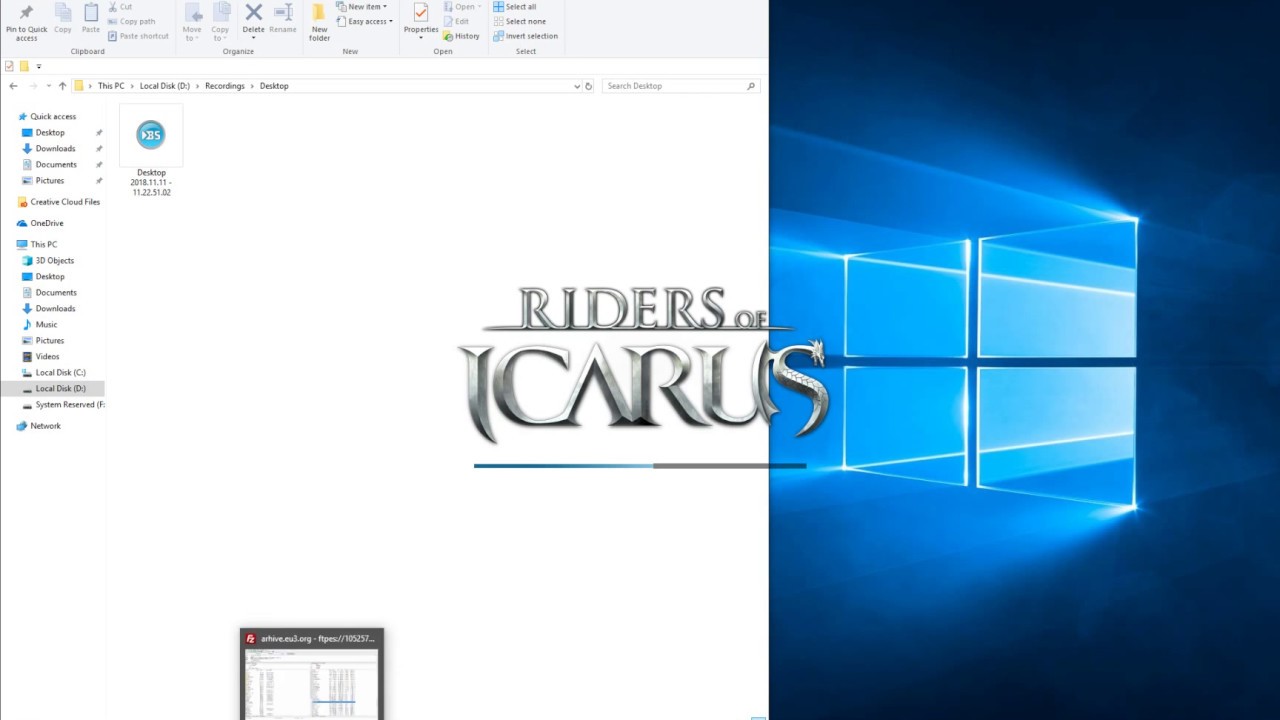Click the arhive.eu3.org FileZilla preview title
The width and height of the screenshot is (1280, 720).
click(317, 638)
